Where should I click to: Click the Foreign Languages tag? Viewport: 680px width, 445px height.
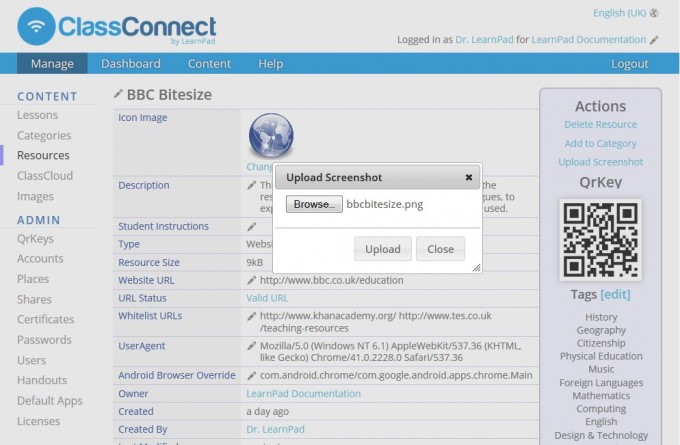coord(601,383)
